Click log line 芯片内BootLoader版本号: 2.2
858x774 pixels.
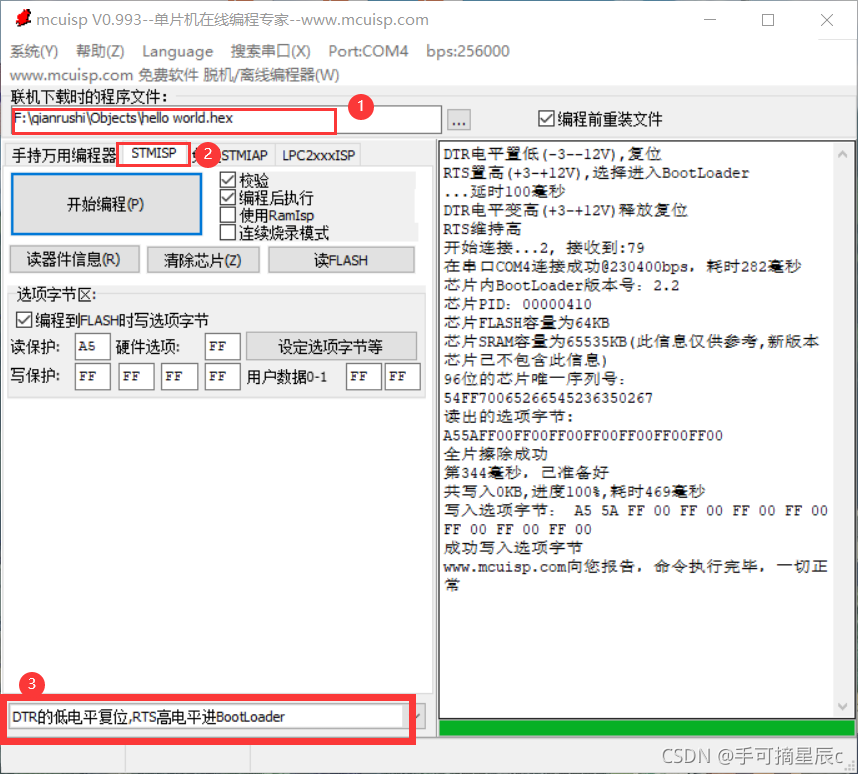tap(561, 285)
